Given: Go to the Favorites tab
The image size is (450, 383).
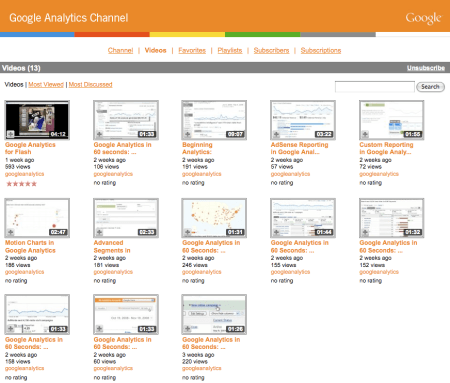Looking at the screenshot, I should (x=192, y=50).
